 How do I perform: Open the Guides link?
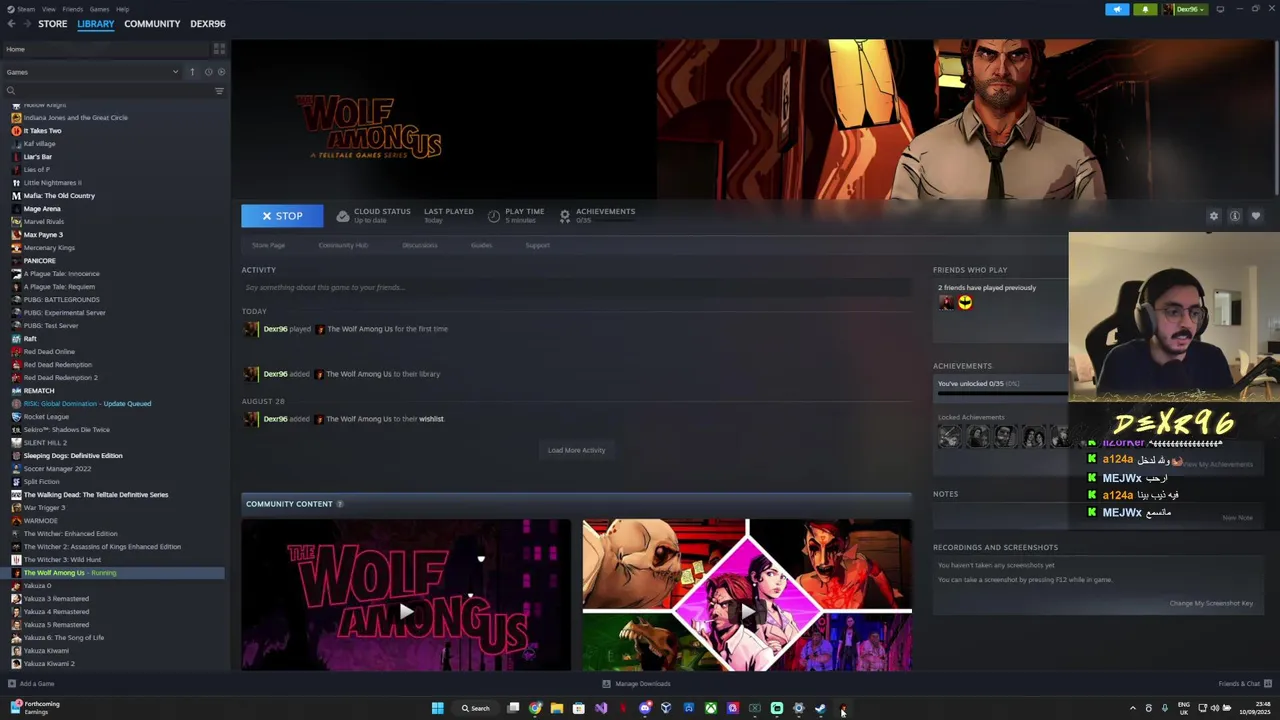[x=481, y=245]
